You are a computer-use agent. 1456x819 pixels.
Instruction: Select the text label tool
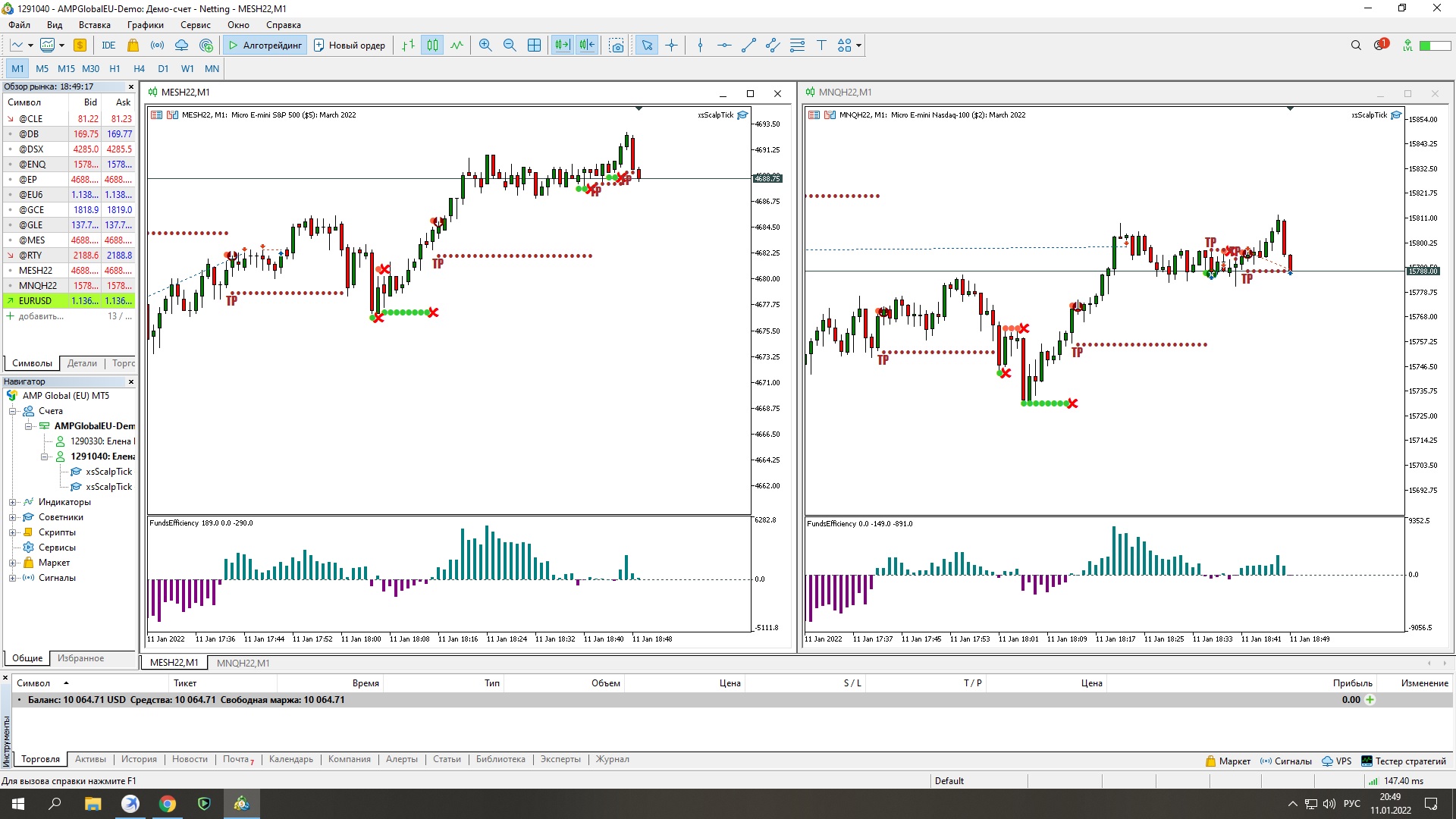(x=821, y=45)
